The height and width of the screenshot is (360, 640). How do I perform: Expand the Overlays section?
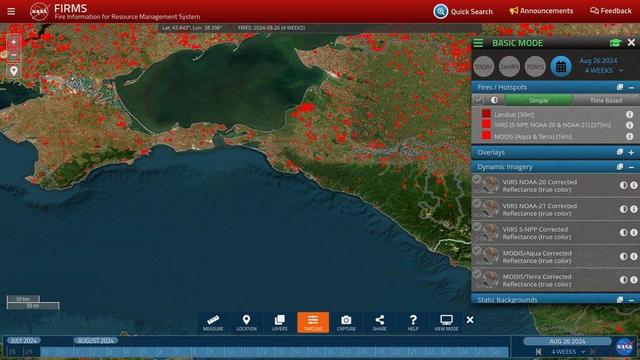tap(631, 152)
